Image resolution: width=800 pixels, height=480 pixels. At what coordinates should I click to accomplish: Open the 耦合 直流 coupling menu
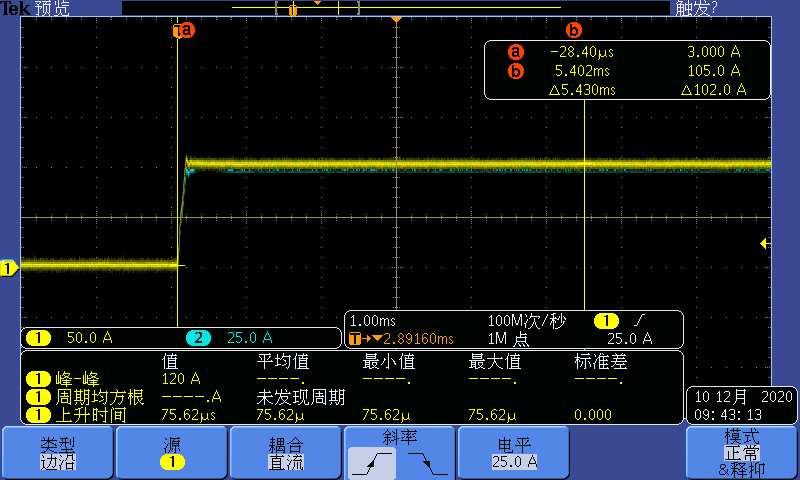285,453
